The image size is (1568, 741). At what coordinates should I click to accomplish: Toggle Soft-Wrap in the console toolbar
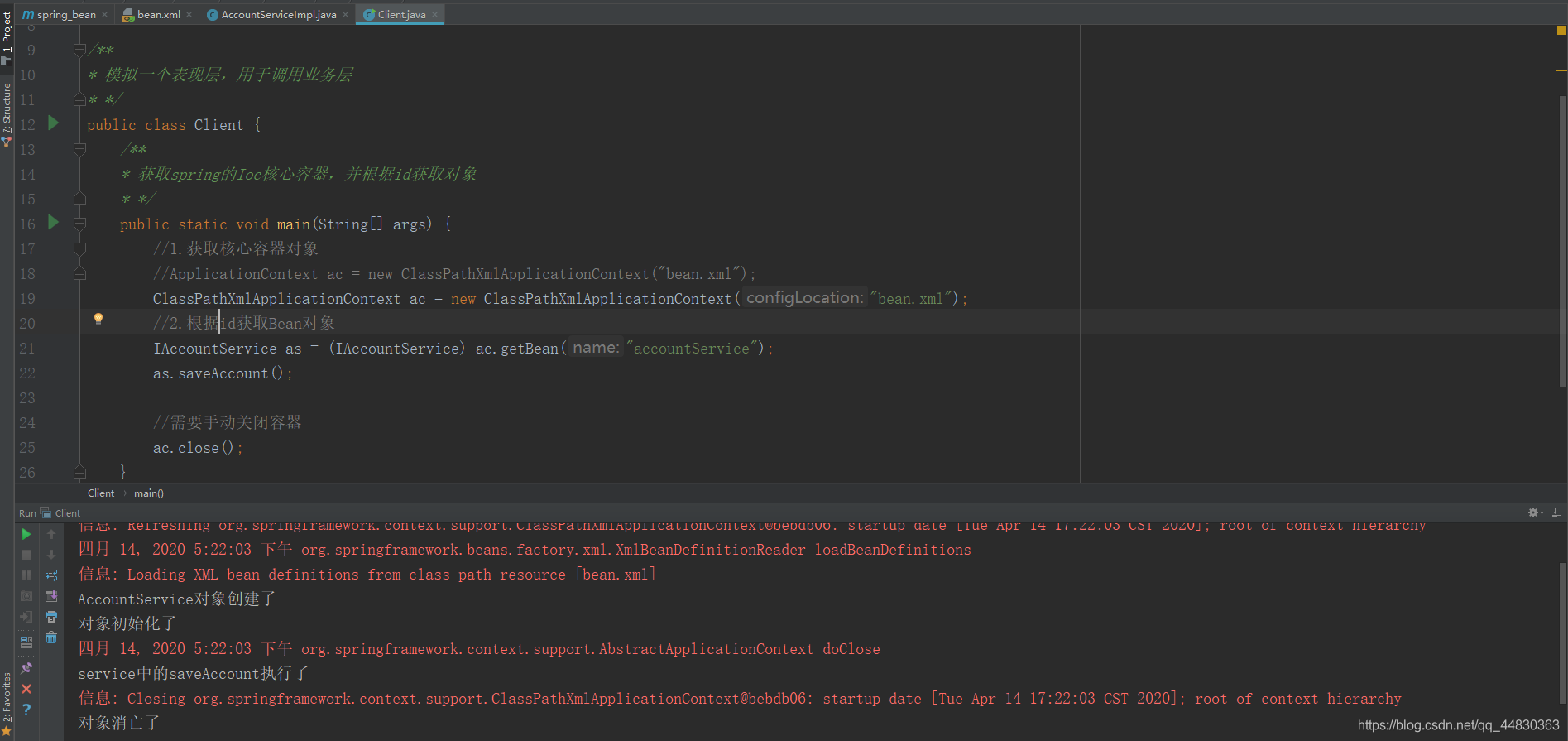(51, 575)
